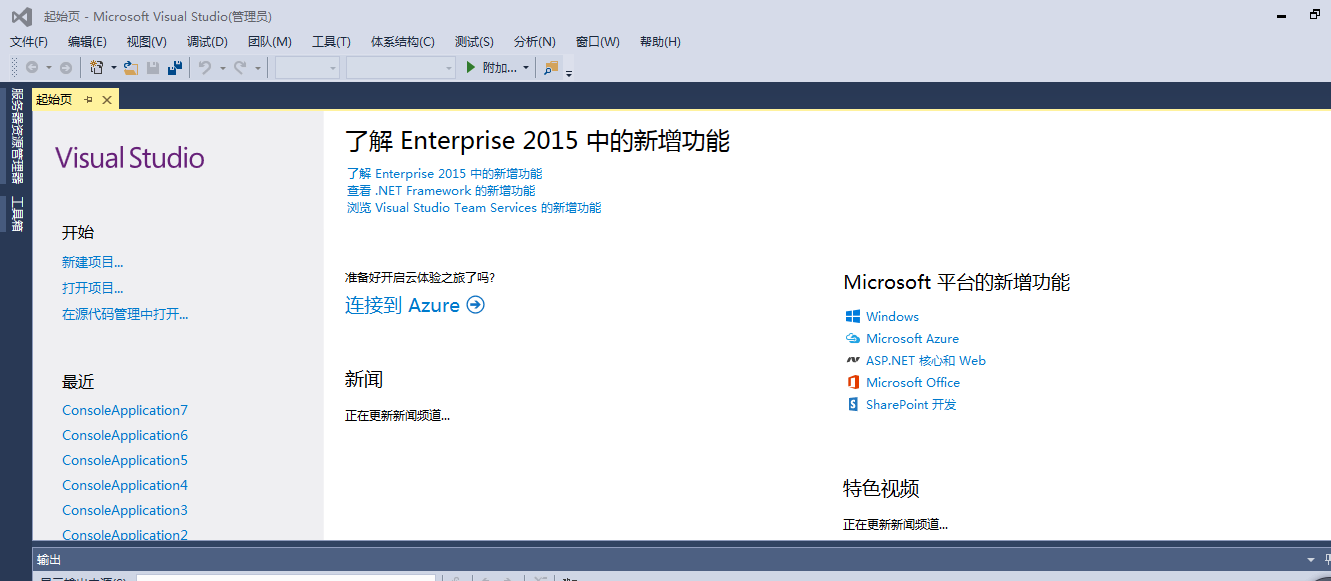Click the 新建项目... link
This screenshot has height=581, width=1331.
click(93, 262)
